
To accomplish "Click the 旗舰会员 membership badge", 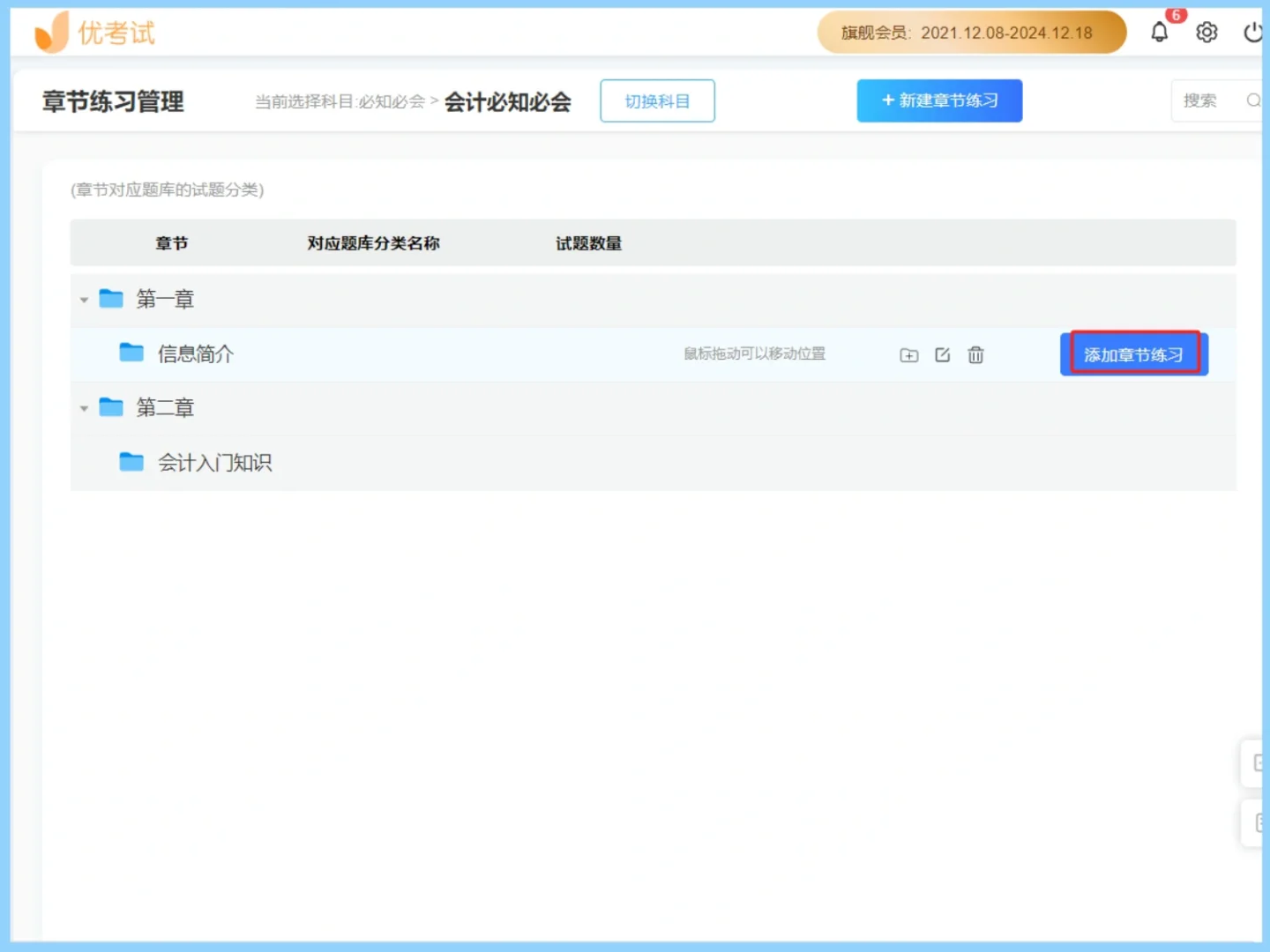I will 972,33.
